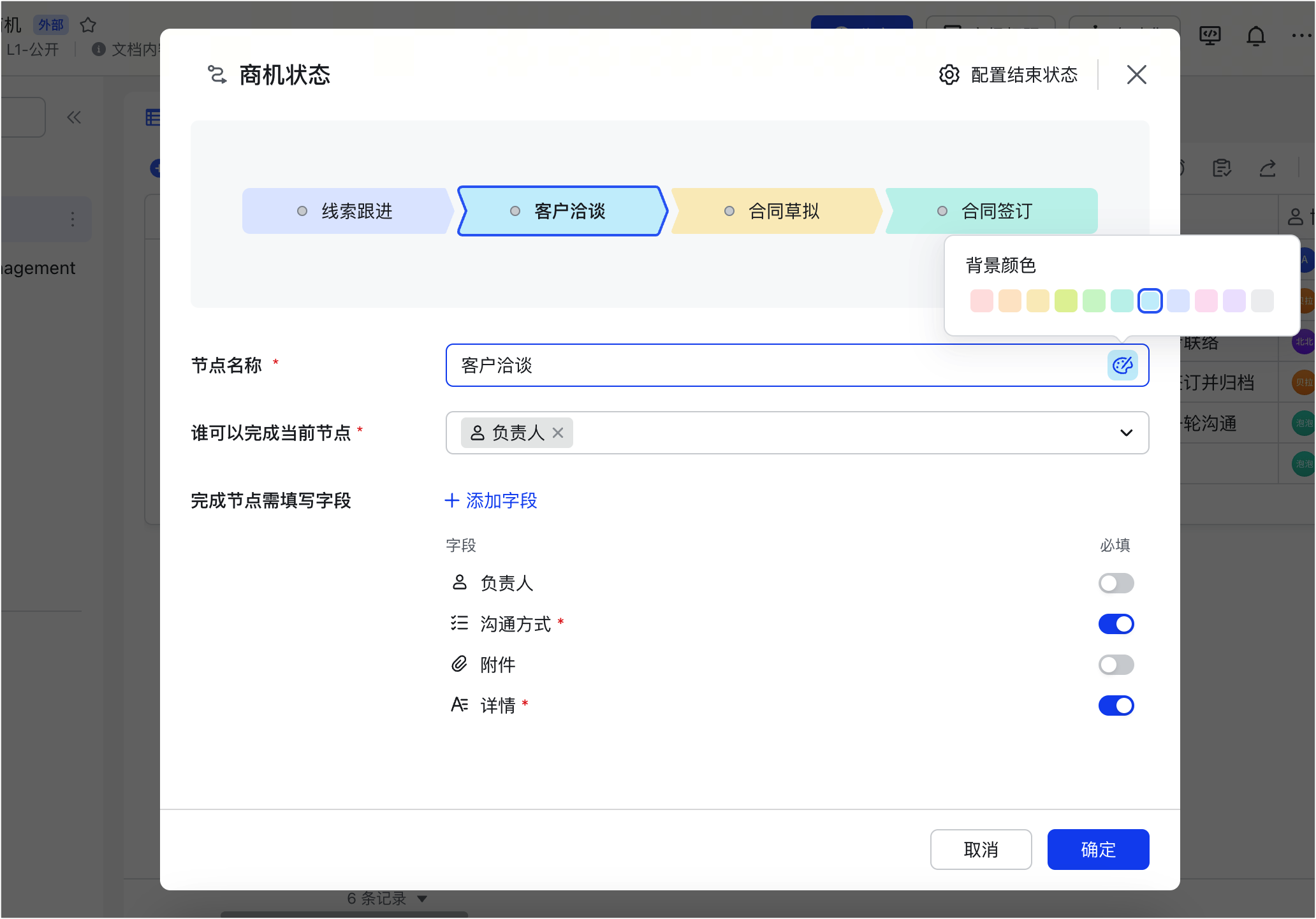This screenshot has width=1316, height=919.
Task: Expand the 谁可以完成当前节点 dropdown
Action: [x=1125, y=433]
